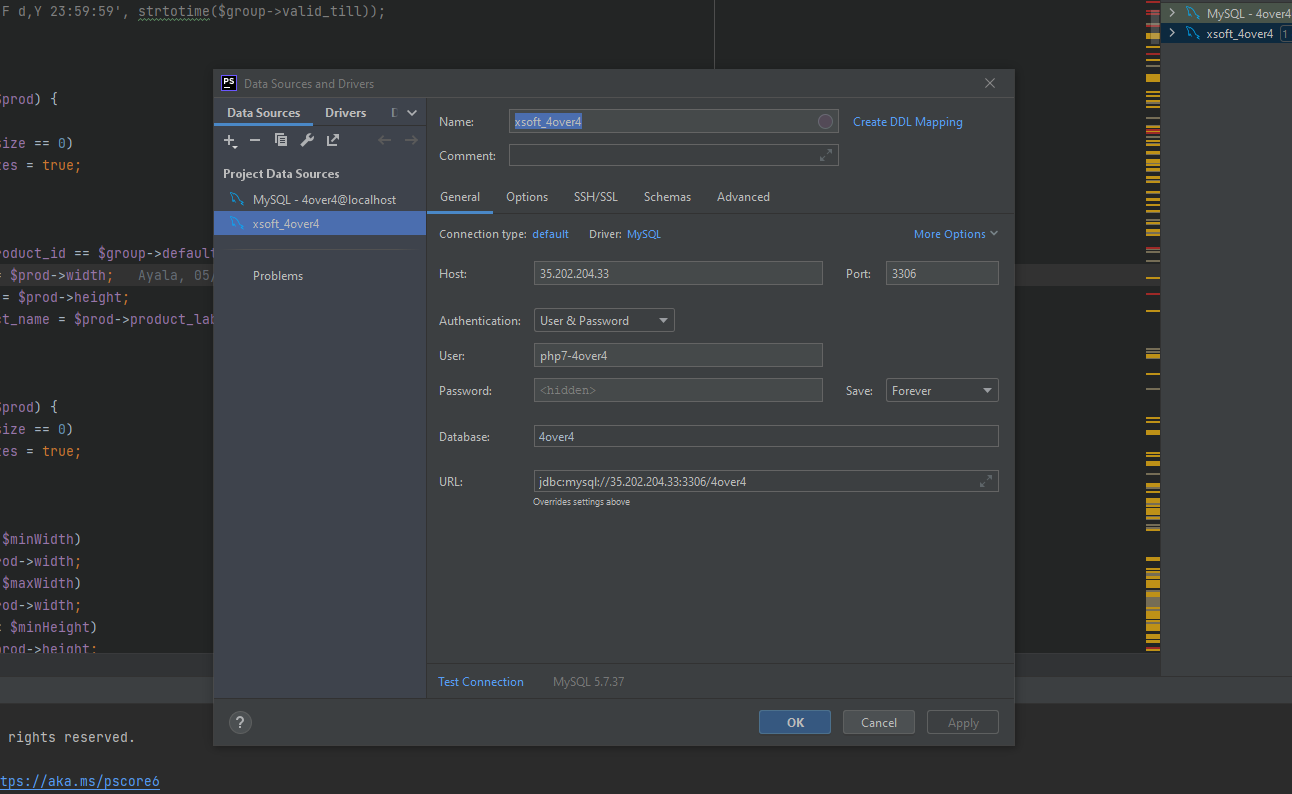Screen dimensions: 1292x794
Task: Confirm the dialog with OK
Action: (x=795, y=722)
